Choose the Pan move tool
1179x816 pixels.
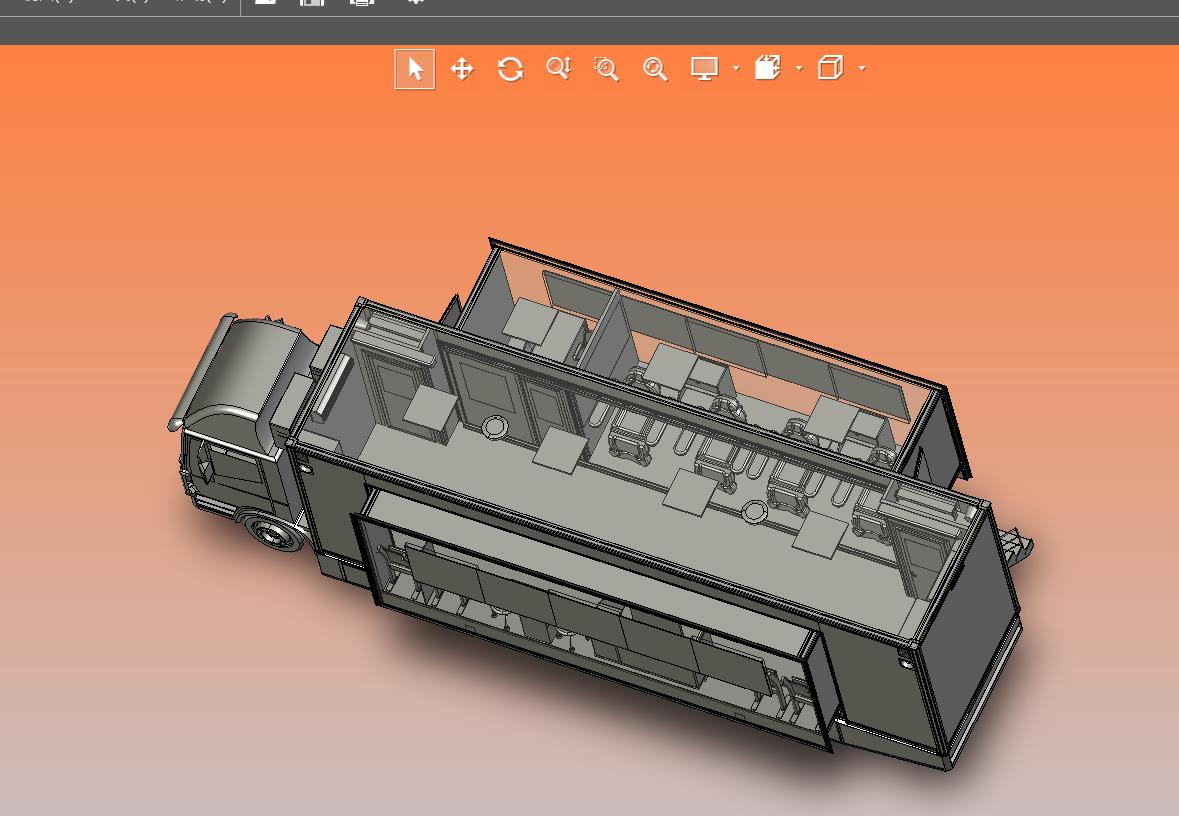pos(462,69)
